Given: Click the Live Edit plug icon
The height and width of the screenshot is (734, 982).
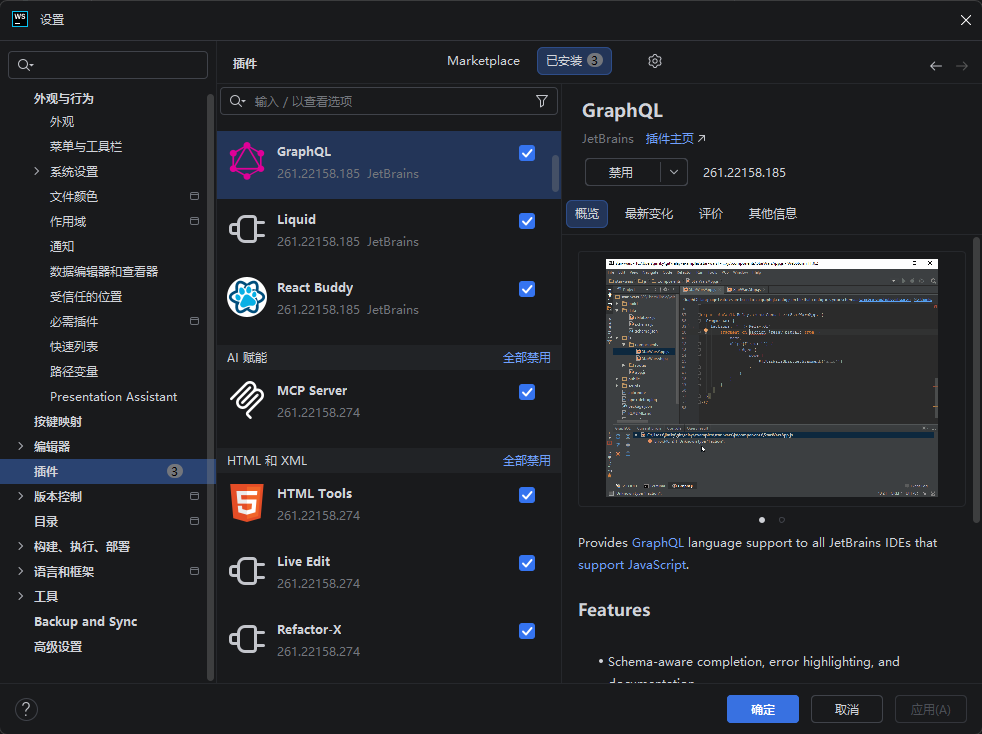Looking at the screenshot, I should coord(247,571).
